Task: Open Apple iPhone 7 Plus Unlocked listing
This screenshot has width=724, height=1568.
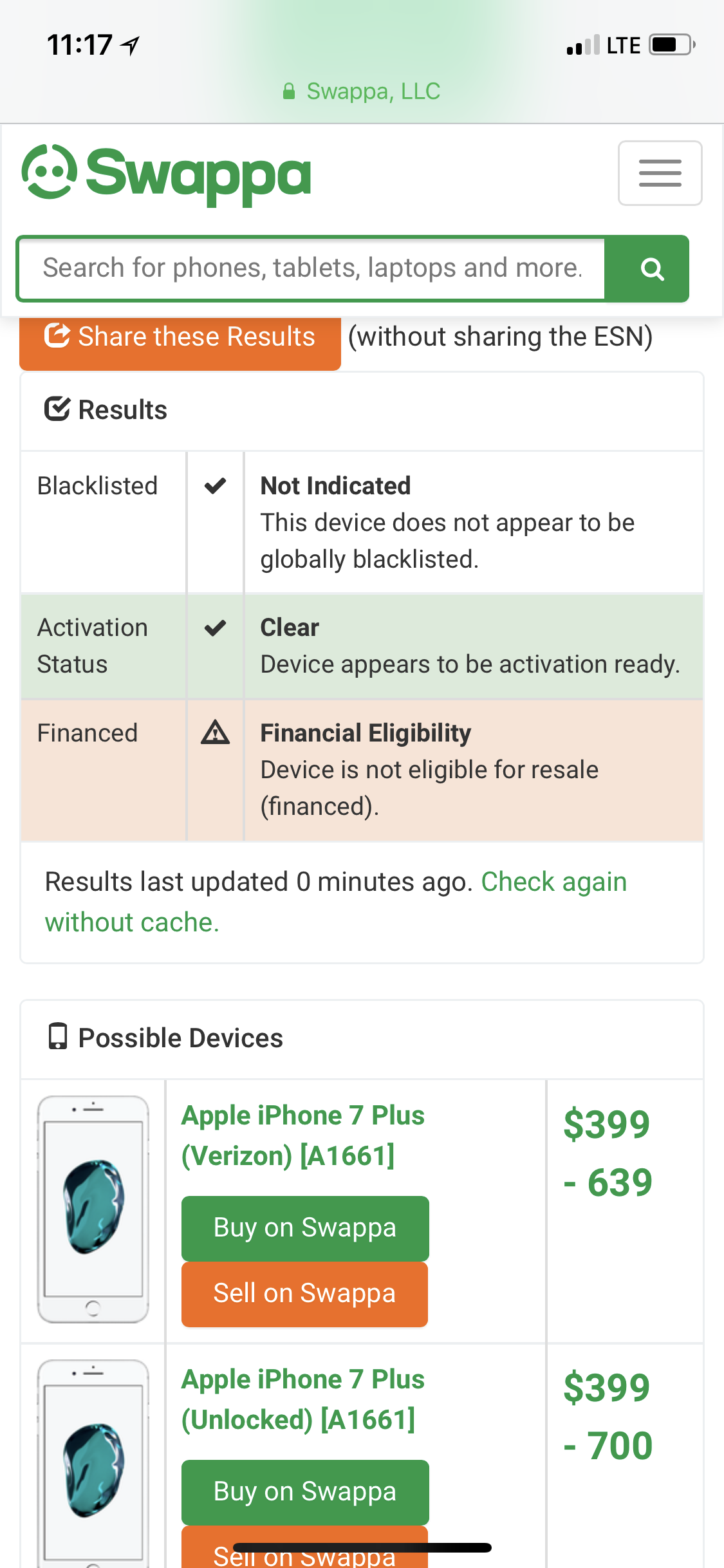Action: point(303,1399)
